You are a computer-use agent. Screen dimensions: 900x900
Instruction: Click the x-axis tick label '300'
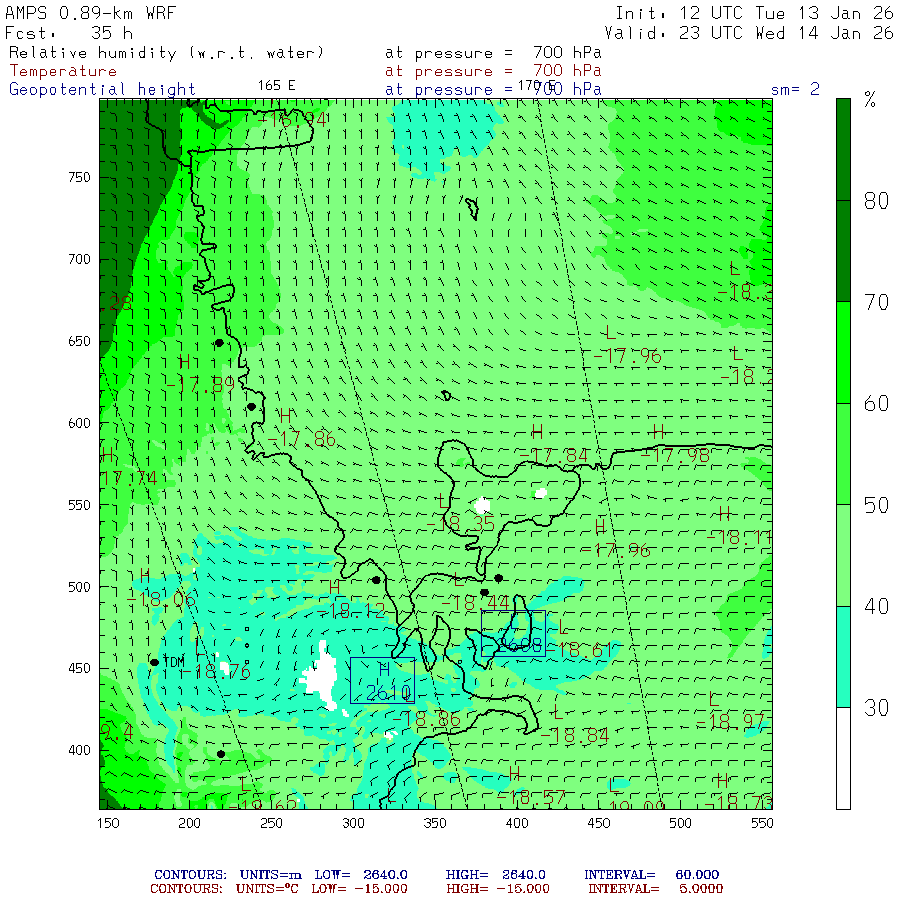(354, 823)
